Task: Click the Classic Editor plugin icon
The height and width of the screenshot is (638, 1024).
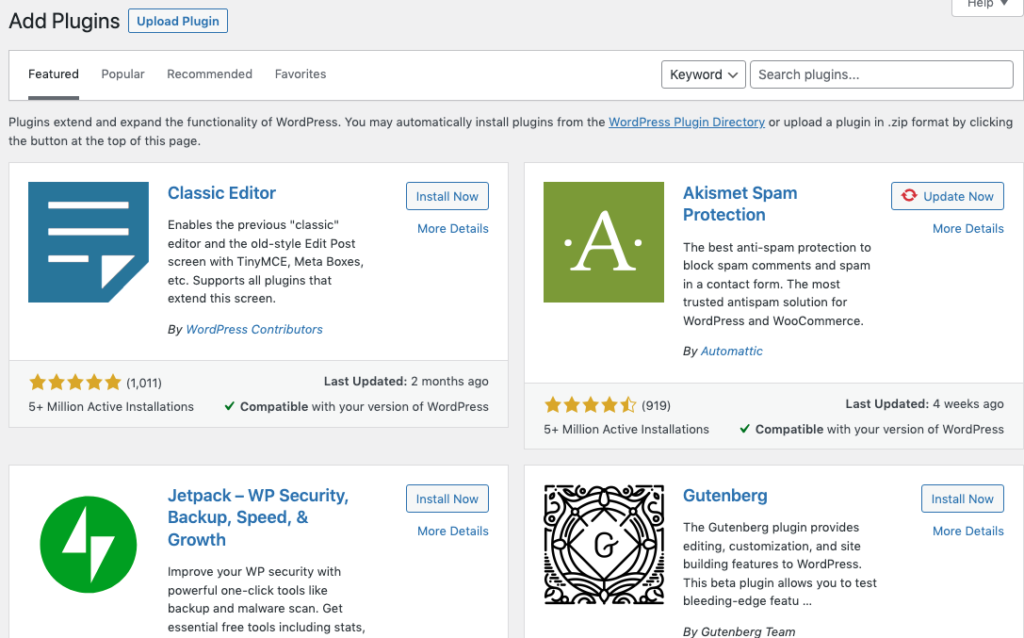Action: tap(88, 242)
